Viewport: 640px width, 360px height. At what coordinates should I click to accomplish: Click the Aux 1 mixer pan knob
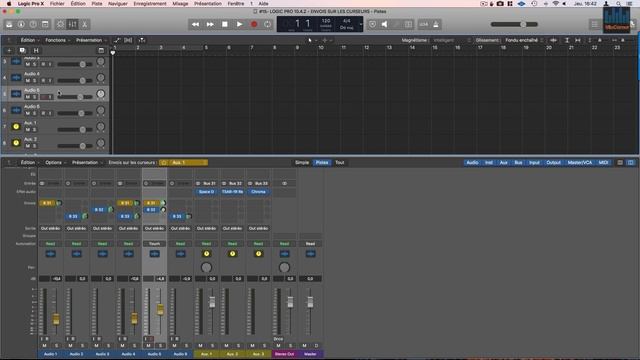[206, 267]
